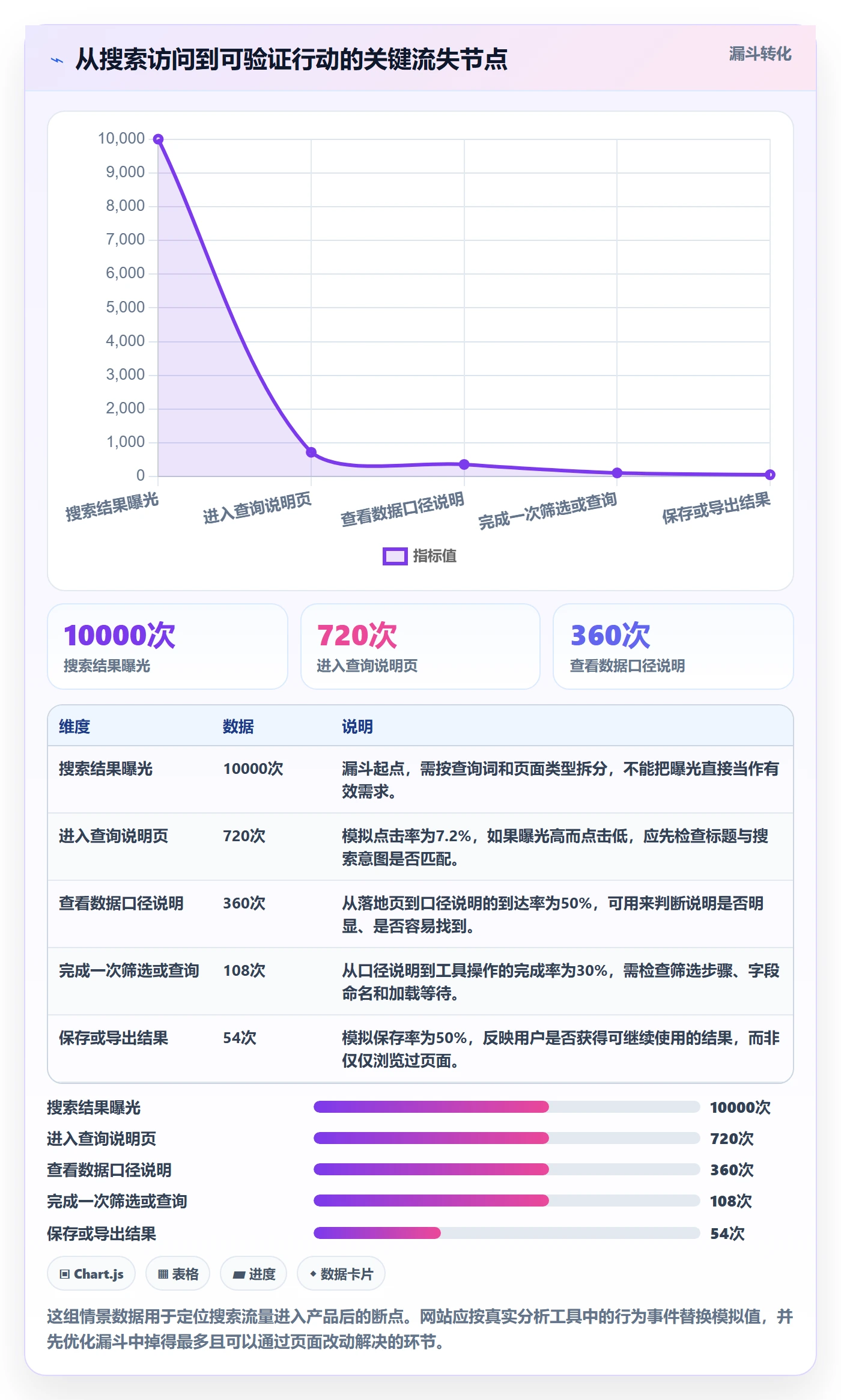This screenshot has width=841, height=1400.
Task: Select the 搜索结果曝光 table row name
Action: tap(106, 768)
